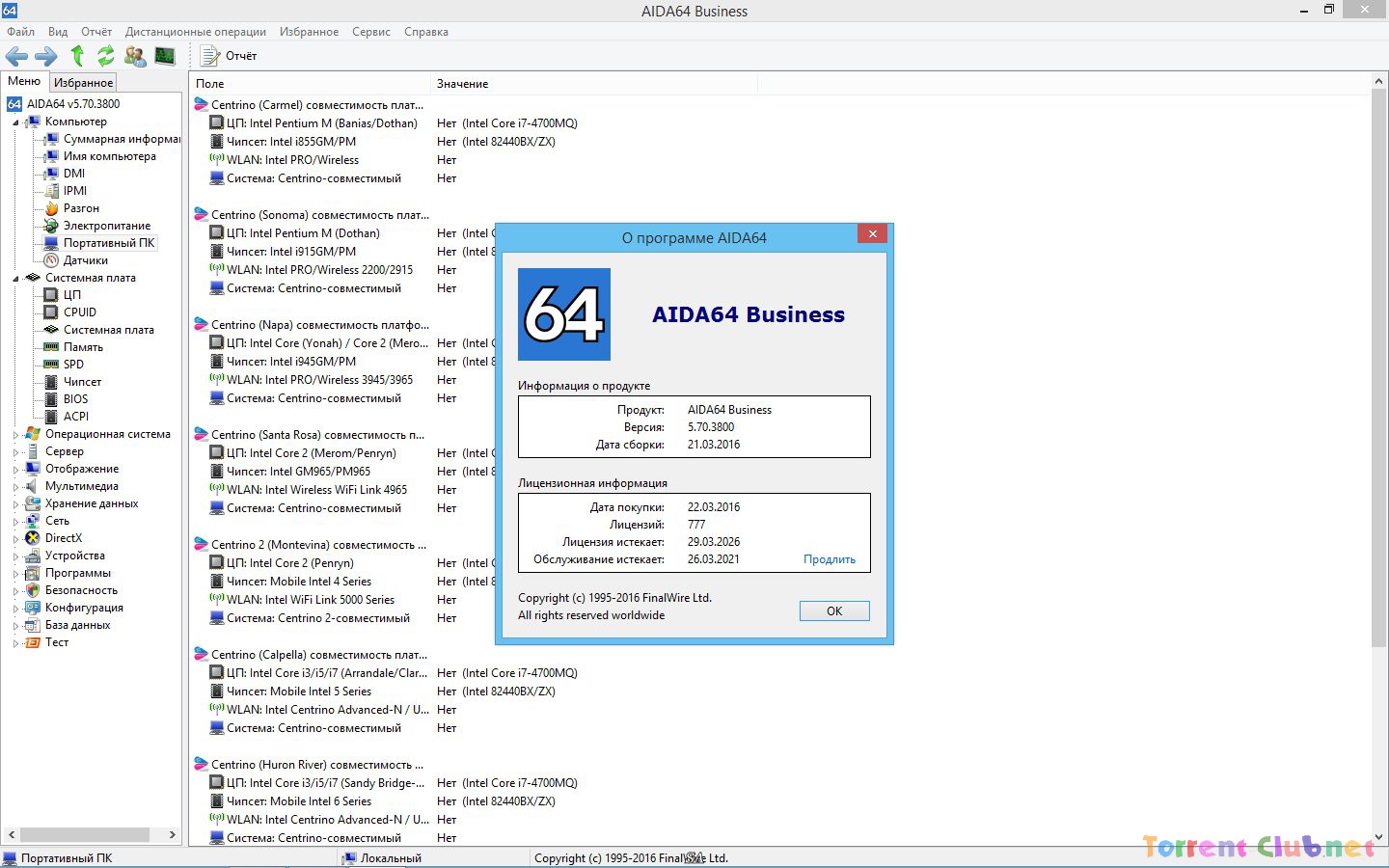Open the Избранное menu in menu bar
Screen dimensions: 1389x868
(309, 32)
